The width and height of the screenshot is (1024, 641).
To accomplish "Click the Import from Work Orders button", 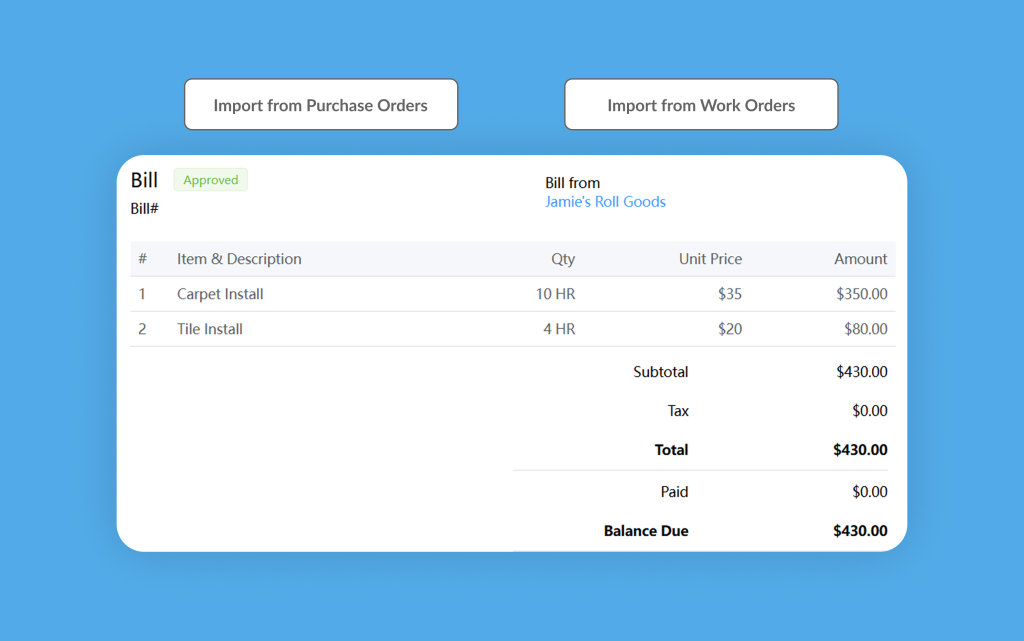I will tap(701, 105).
